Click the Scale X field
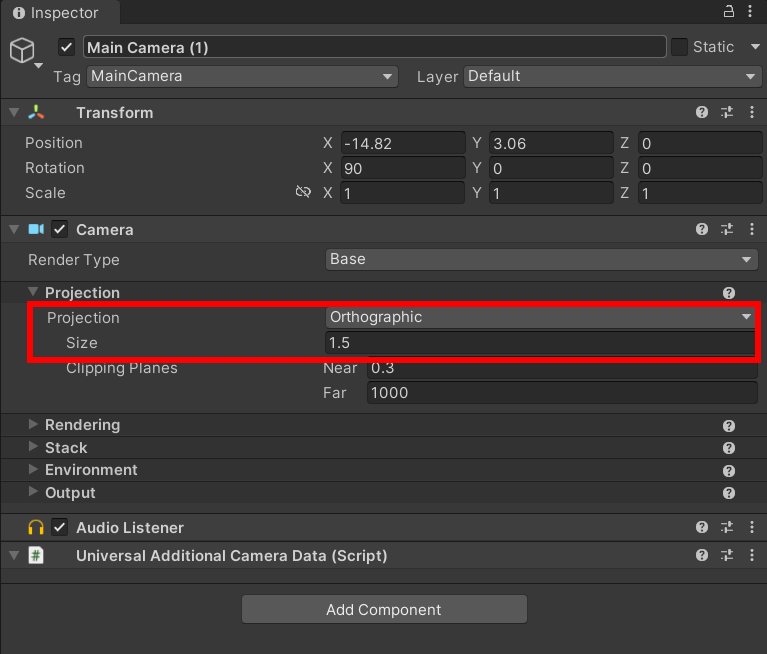Screen dimensions: 767x654 coord(403,193)
